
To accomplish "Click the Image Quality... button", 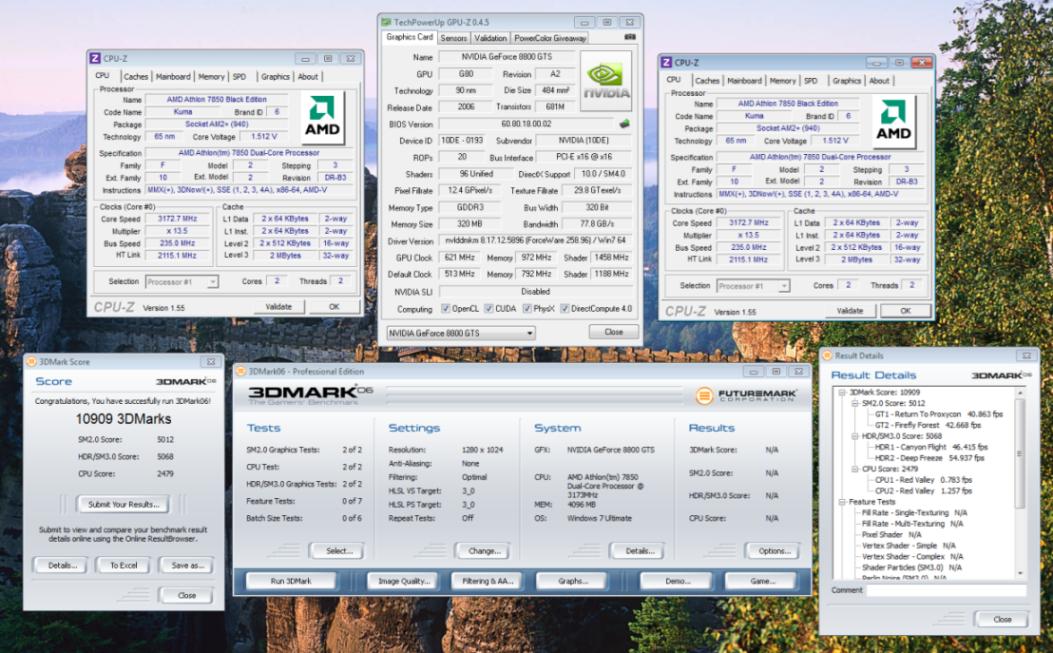I will click(x=403, y=581).
